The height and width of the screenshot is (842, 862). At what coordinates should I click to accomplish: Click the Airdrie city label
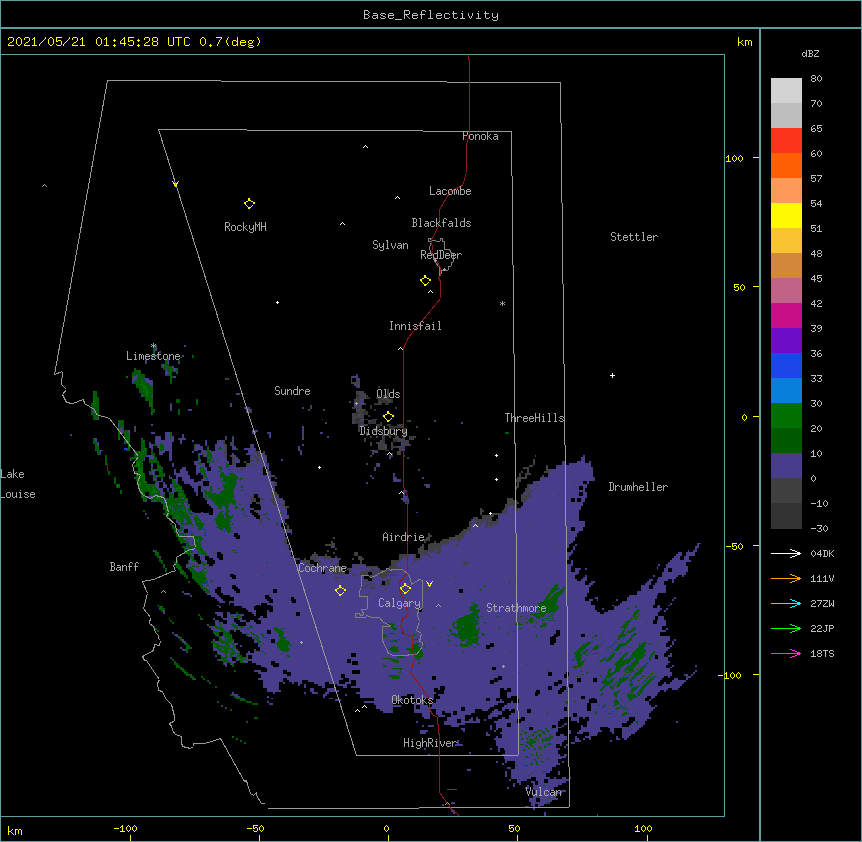(404, 537)
